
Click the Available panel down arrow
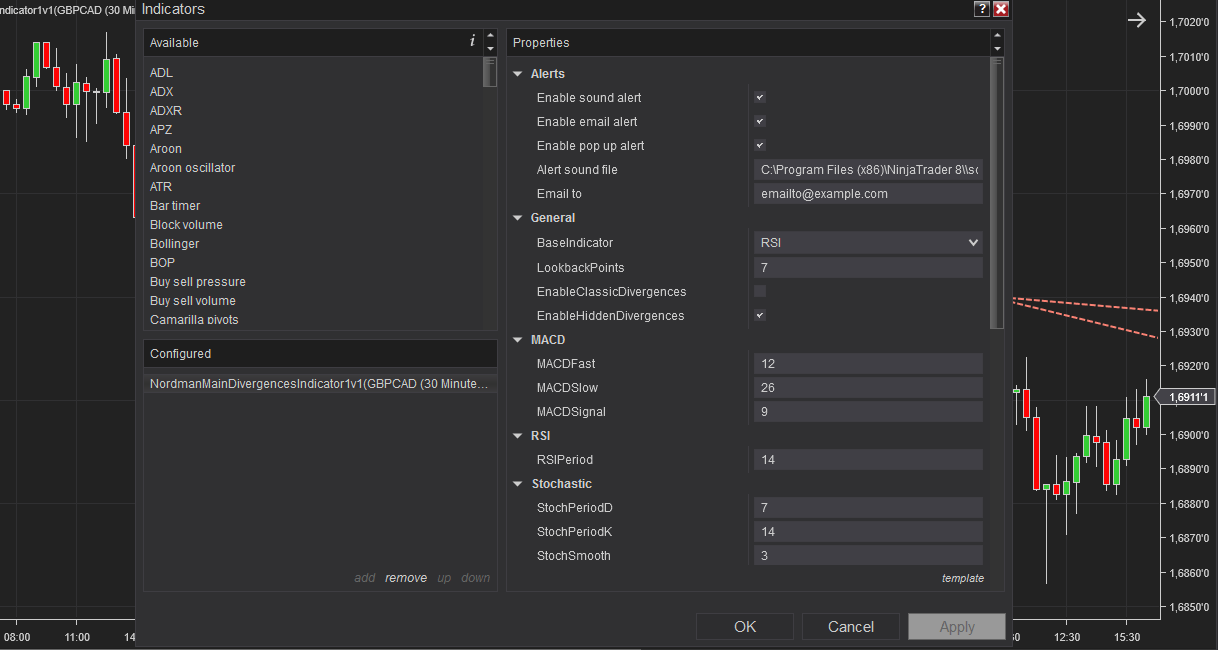click(x=490, y=48)
